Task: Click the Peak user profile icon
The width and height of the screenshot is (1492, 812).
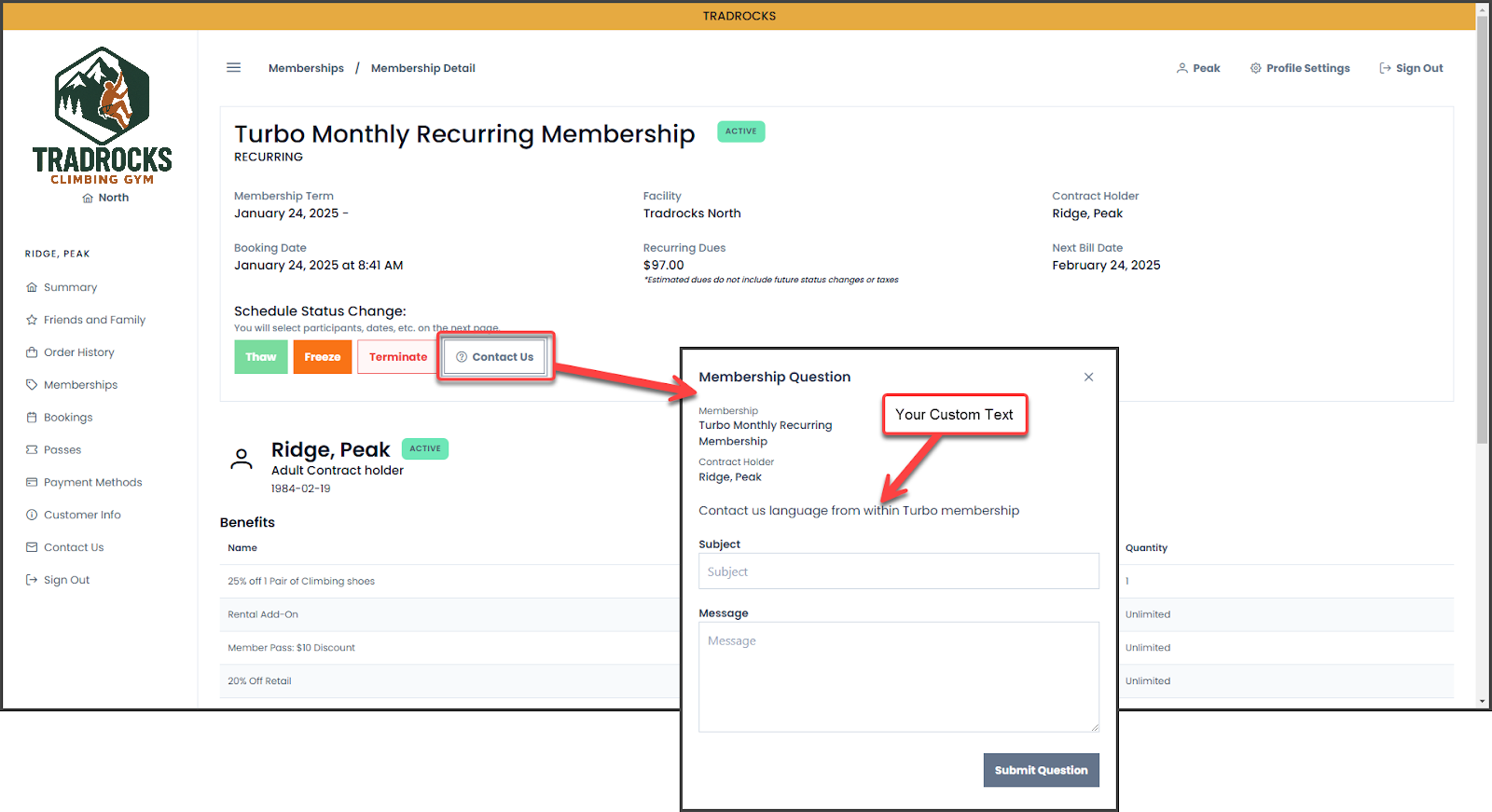Action: pos(1182,68)
